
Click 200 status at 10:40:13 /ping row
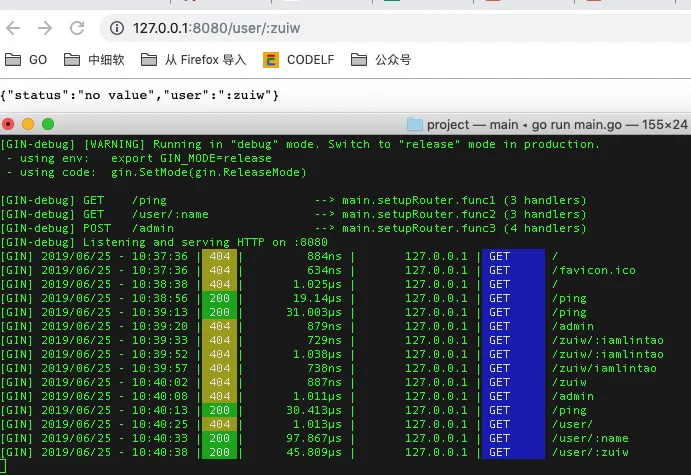[x=219, y=411]
